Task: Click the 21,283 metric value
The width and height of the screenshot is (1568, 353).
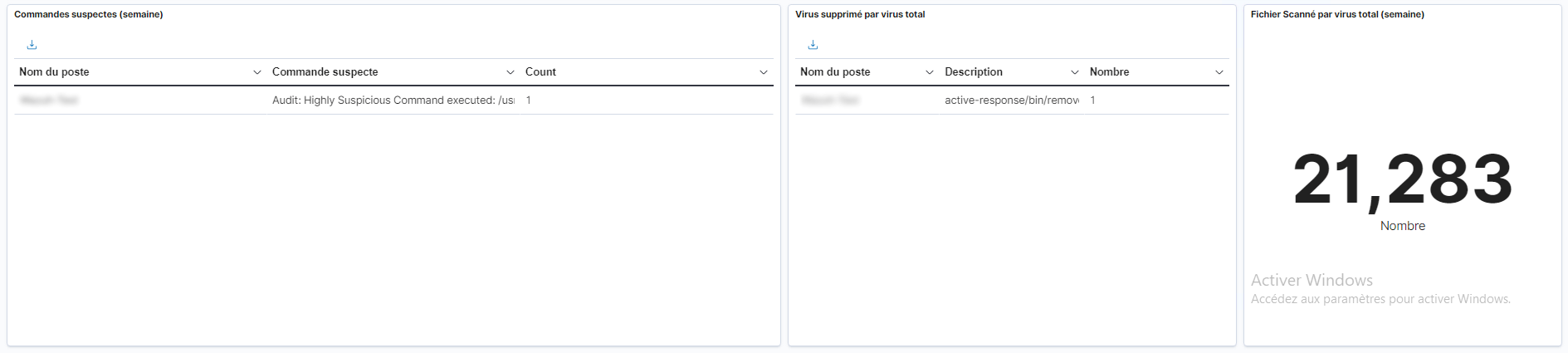Action: click(x=1403, y=179)
